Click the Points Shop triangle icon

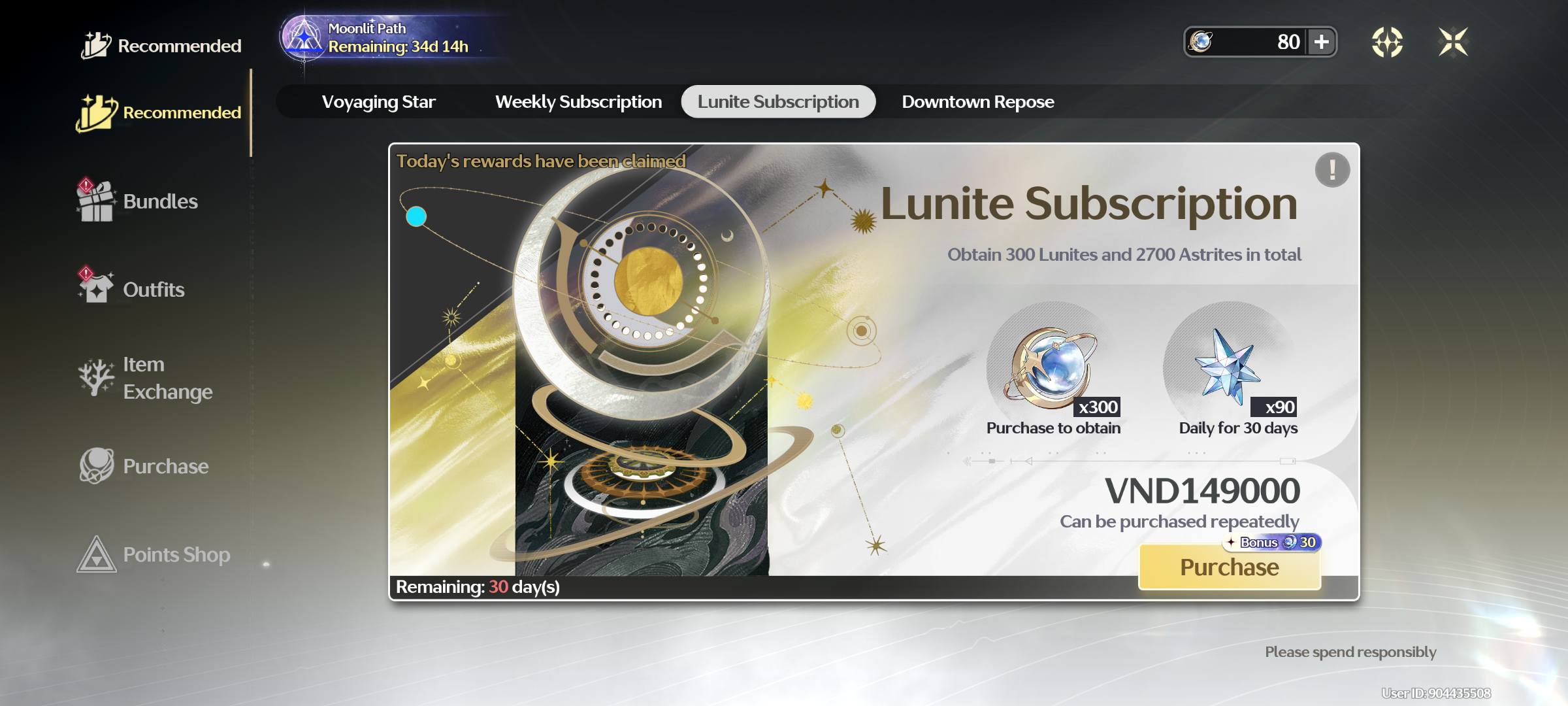coord(96,554)
